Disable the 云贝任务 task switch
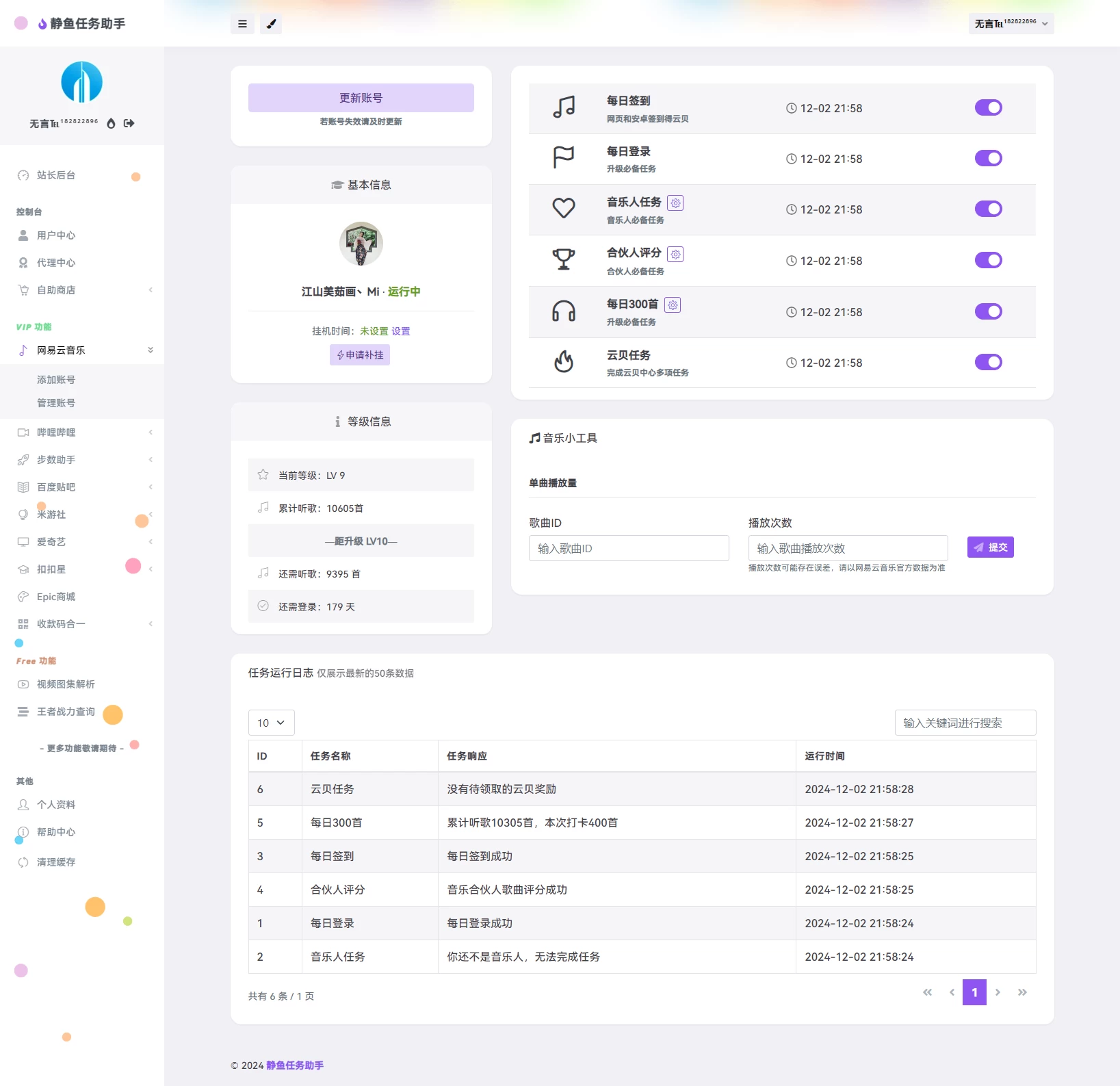 [988, 362]
